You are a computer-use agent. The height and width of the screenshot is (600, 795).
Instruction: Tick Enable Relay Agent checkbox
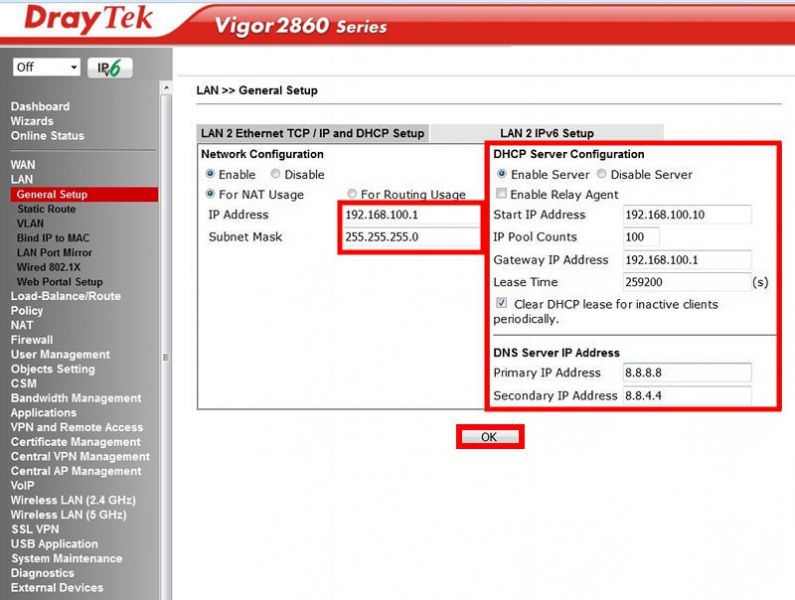coord(501,193)
